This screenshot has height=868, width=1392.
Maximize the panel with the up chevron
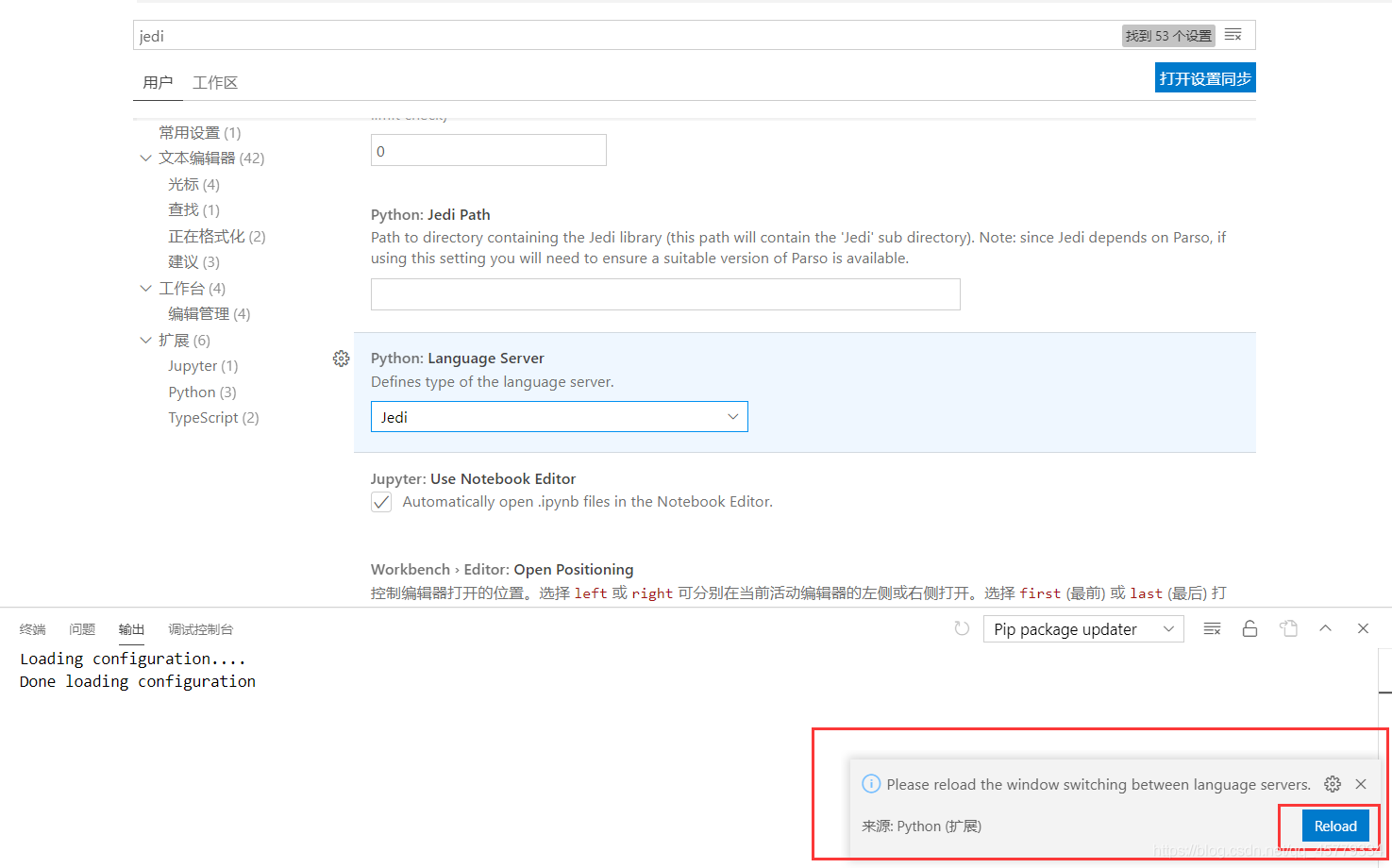point(1326,628)
